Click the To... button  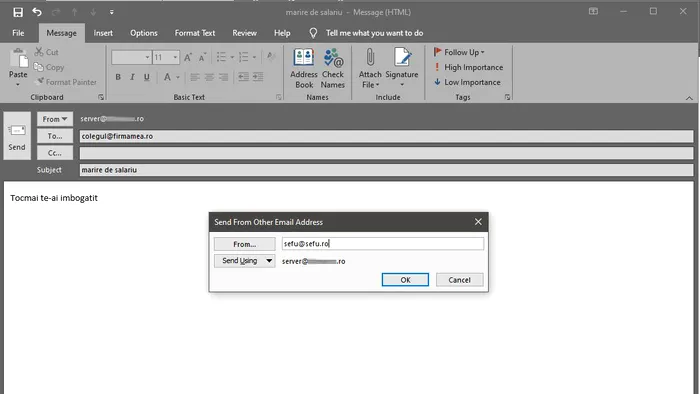pyautogui.click(x=55, y=136)
